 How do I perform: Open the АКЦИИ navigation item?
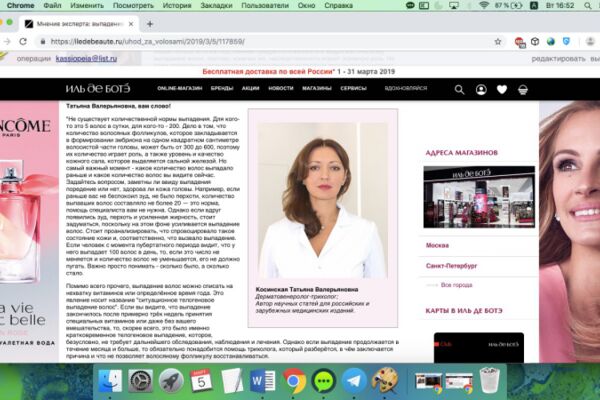[250, 88]
